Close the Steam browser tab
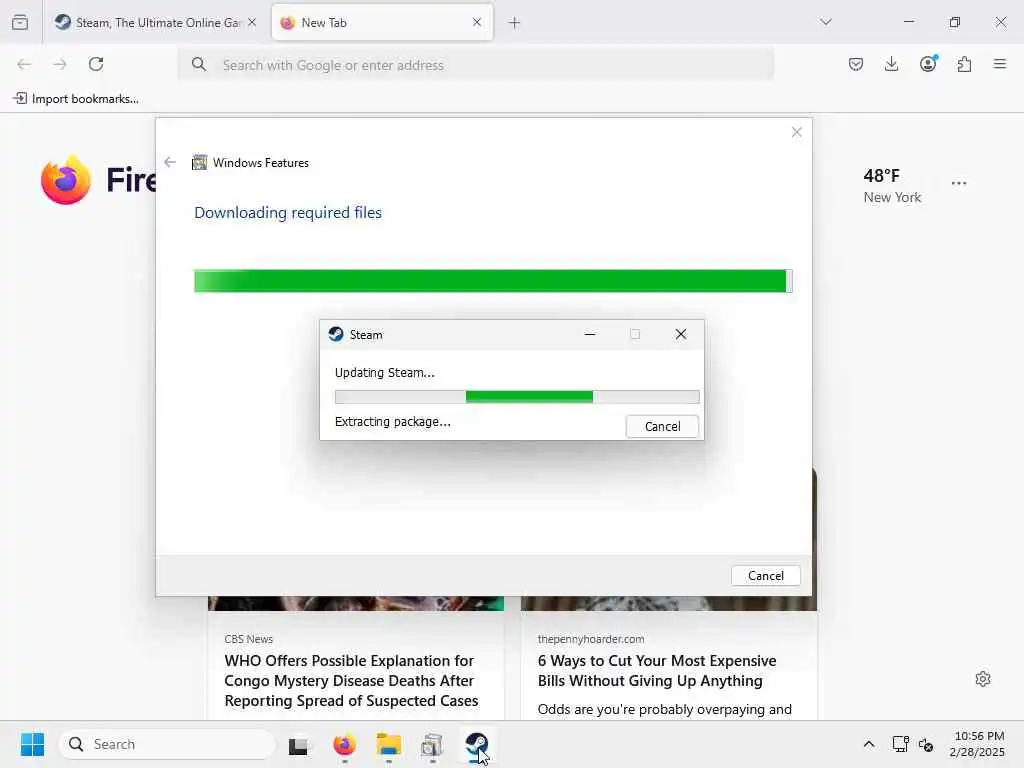 click(252, 22)
